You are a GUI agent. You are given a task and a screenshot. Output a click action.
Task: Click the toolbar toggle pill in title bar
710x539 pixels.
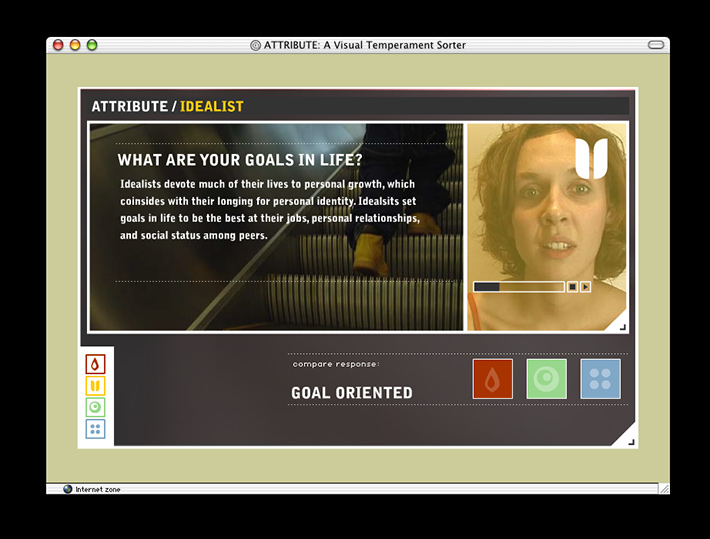(x=656, y=45)
